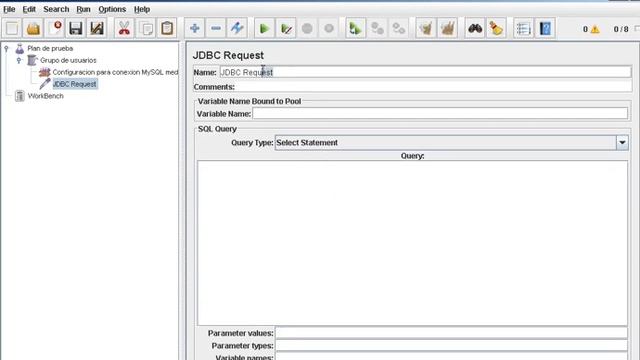Open the Options menu

[x=112, y=9]
